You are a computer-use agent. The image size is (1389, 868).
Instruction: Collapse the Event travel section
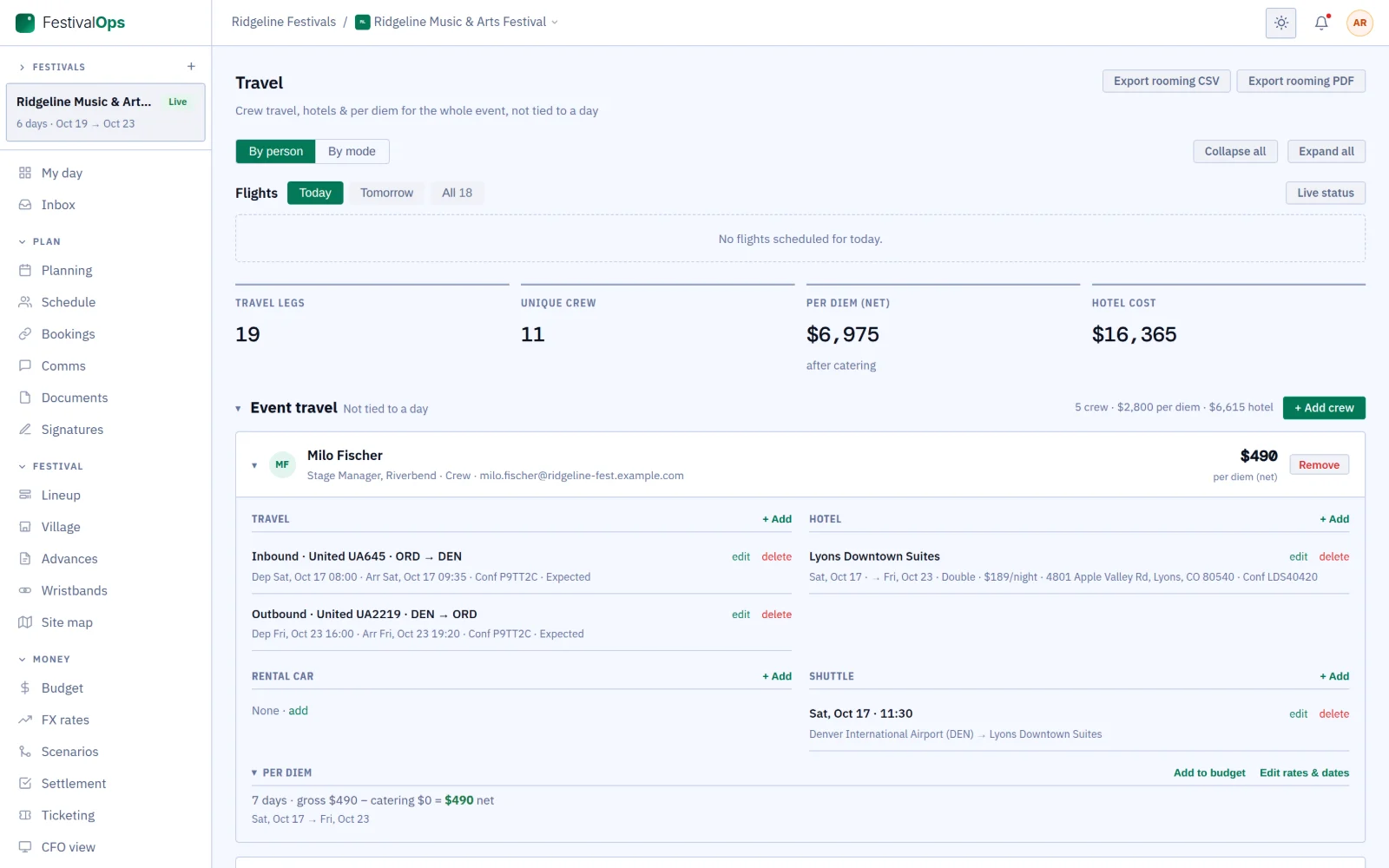tap(238, 409)
